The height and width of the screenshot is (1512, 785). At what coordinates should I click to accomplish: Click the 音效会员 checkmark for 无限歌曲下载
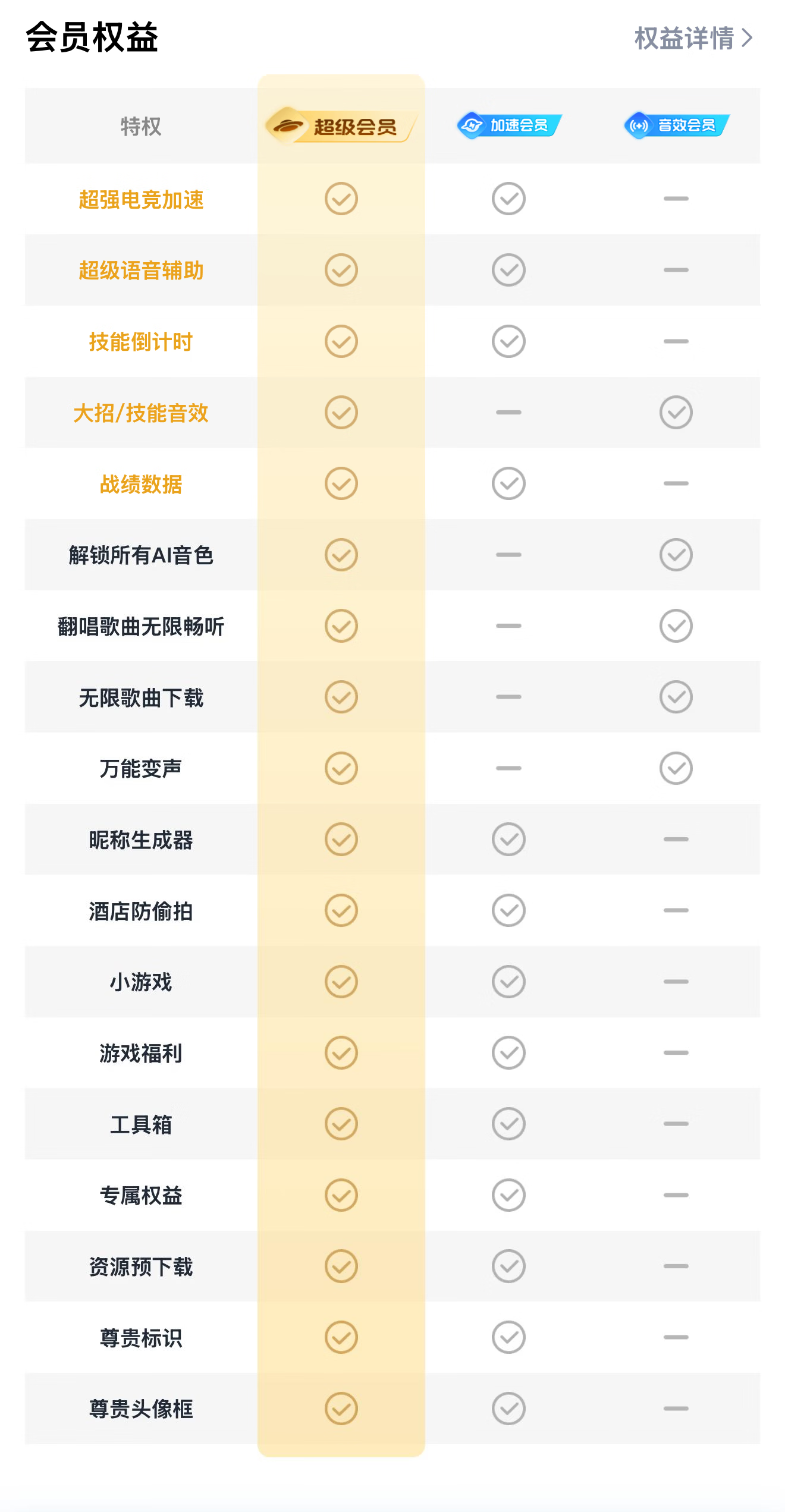click(676, 697)
